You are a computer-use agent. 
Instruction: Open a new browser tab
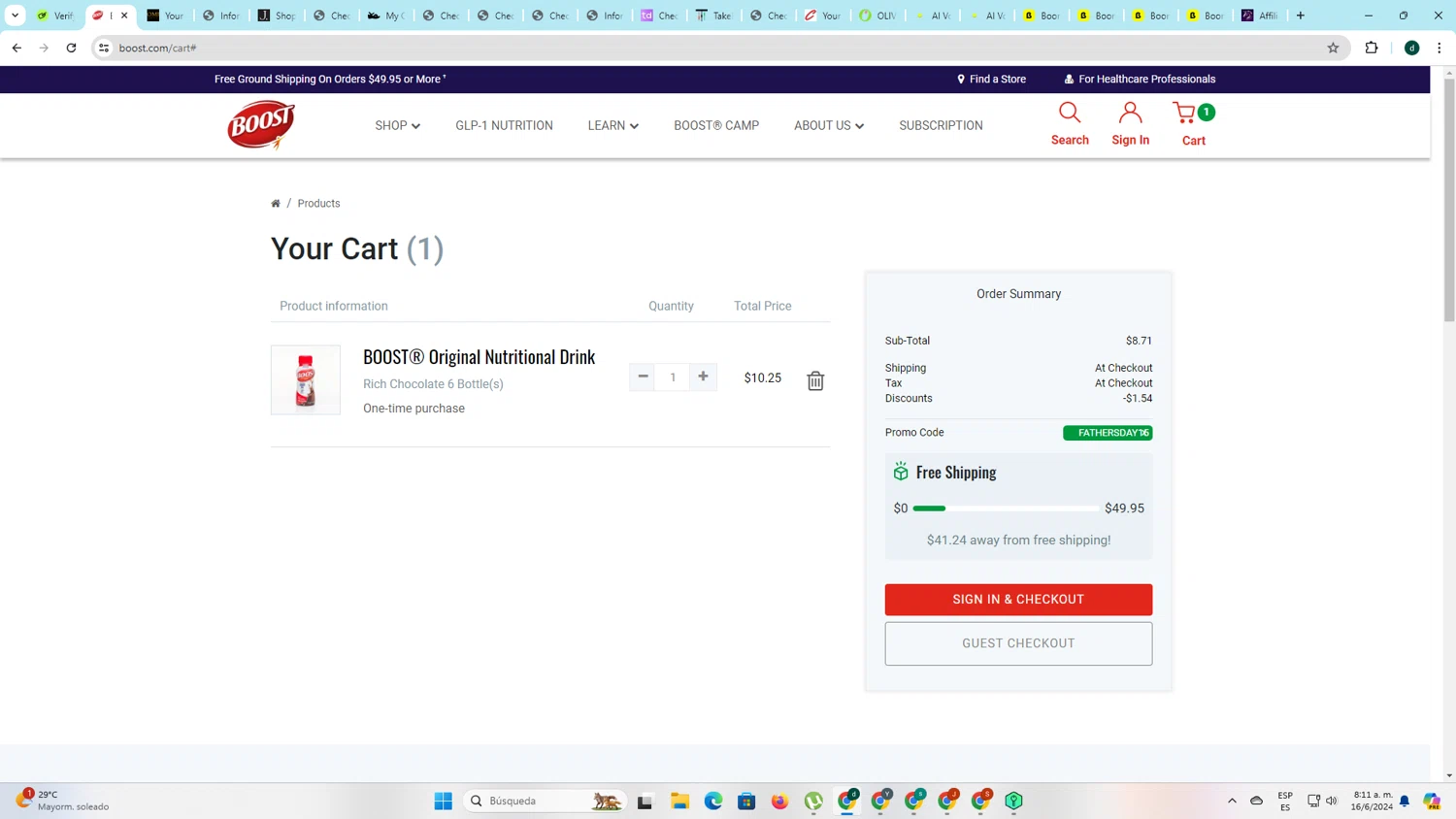tap(1301, 16)
